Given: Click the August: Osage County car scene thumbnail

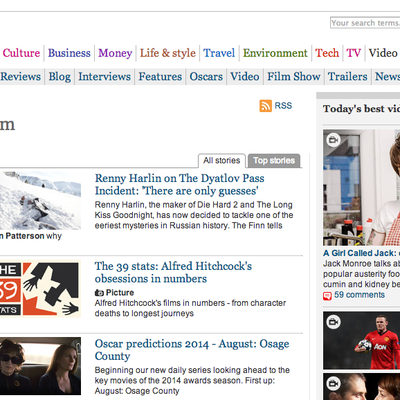Looking at the screenshot, I should (x=40, y=366).
